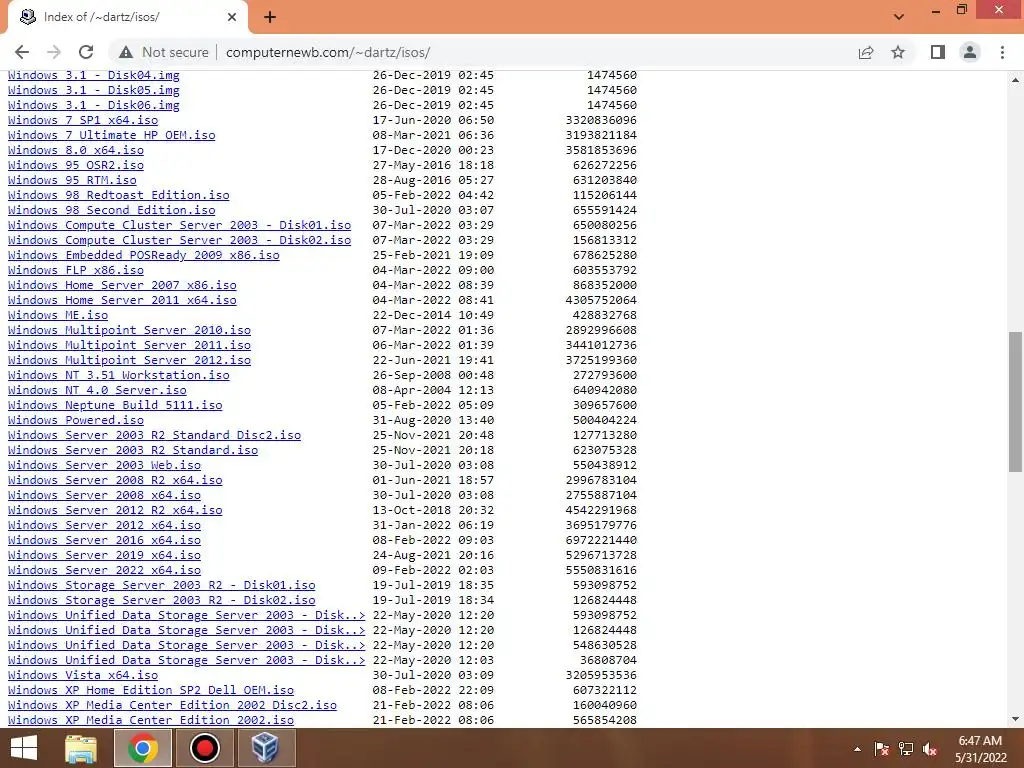Open Windows Embedded POSReady 2009 x86.iso
Viewport: 1024px width, 768px height.
click(144, 255)
